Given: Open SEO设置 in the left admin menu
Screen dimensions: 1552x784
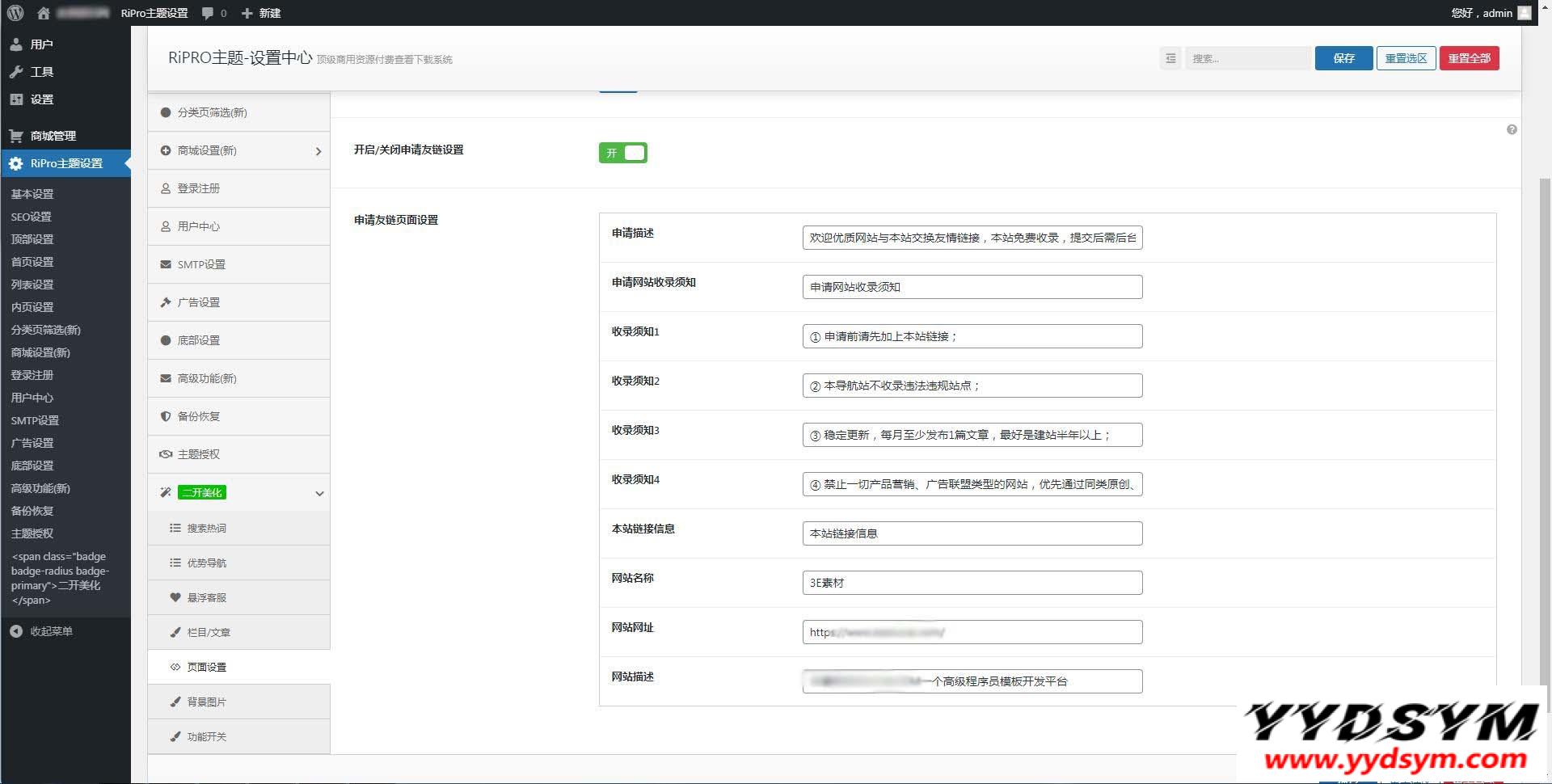Looking at the screenshot, I should point(32,217).
